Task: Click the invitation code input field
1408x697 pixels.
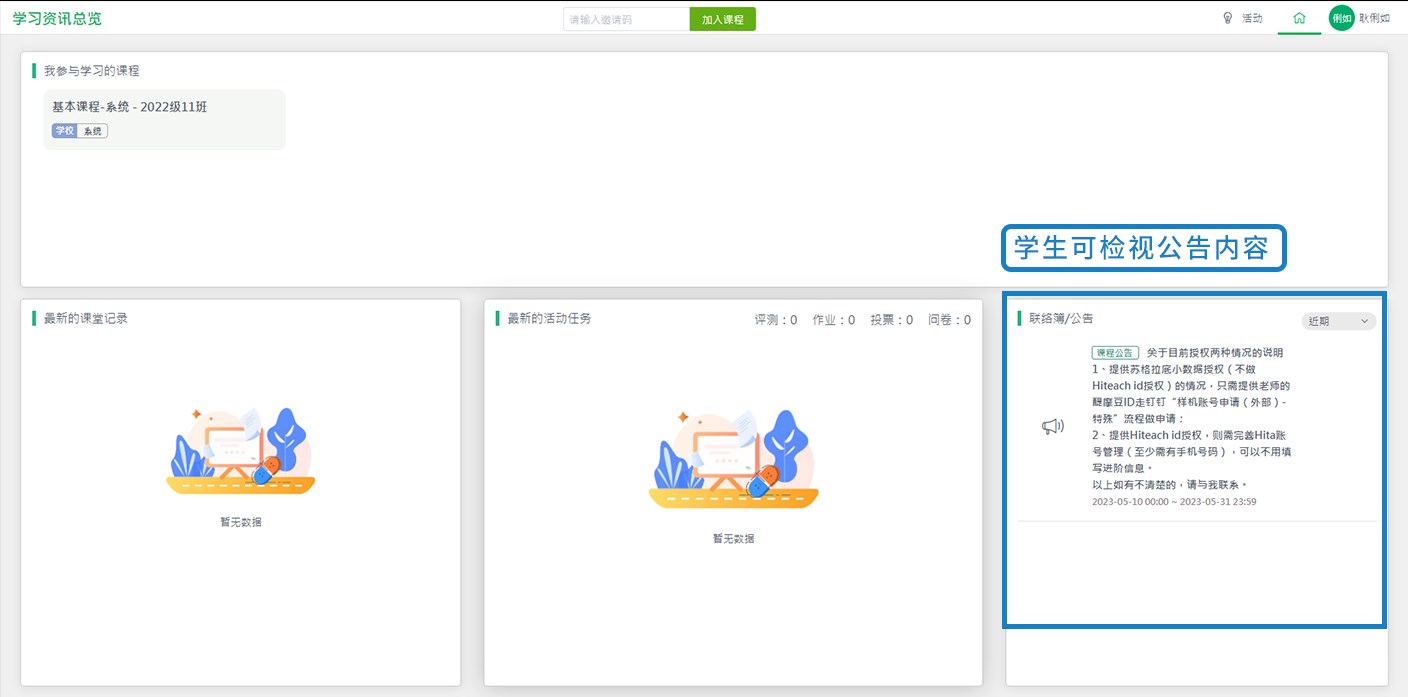Action: pyautogui.click(x=626, y=19)
